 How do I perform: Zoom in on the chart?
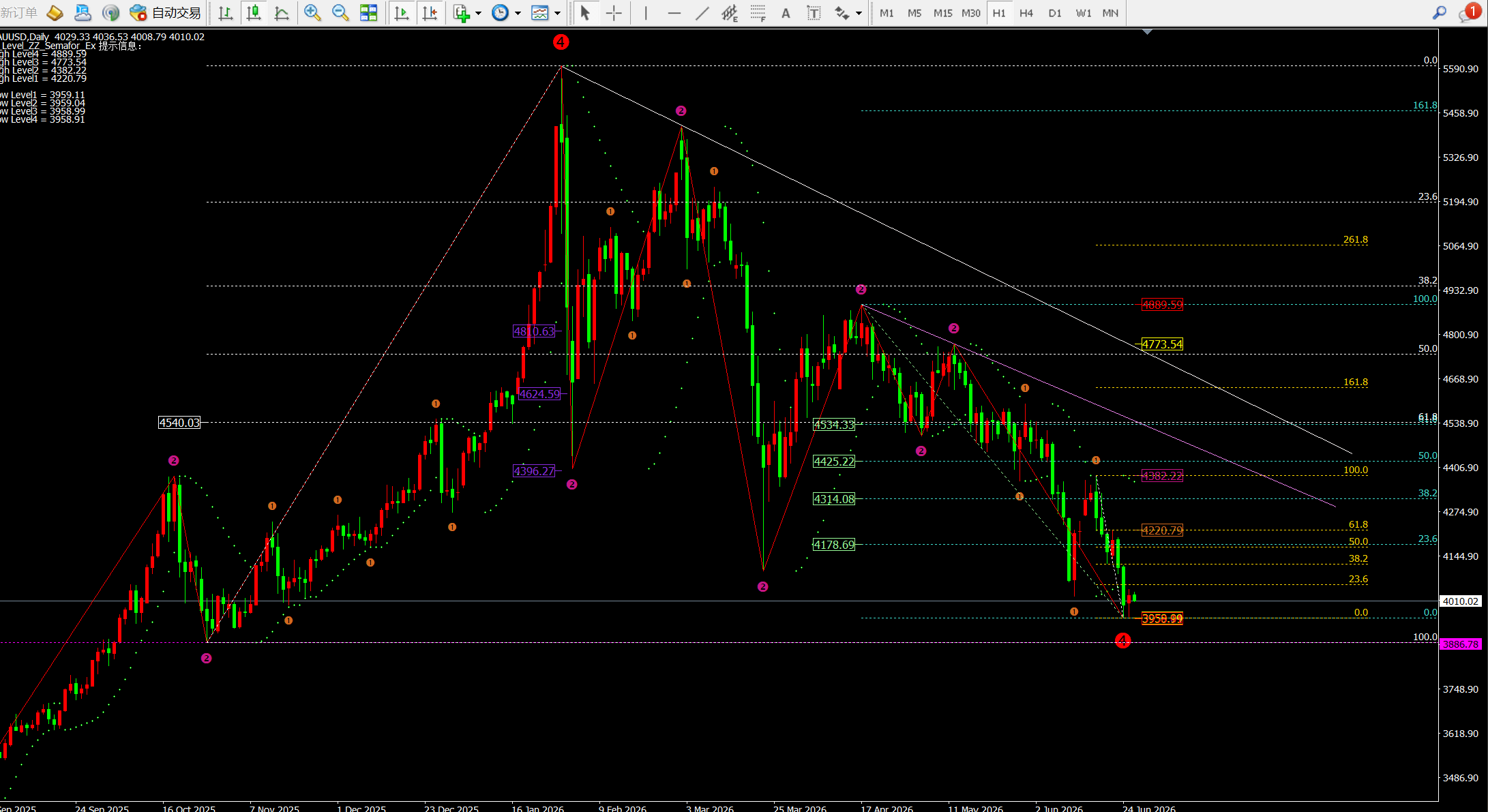(312, 12)
